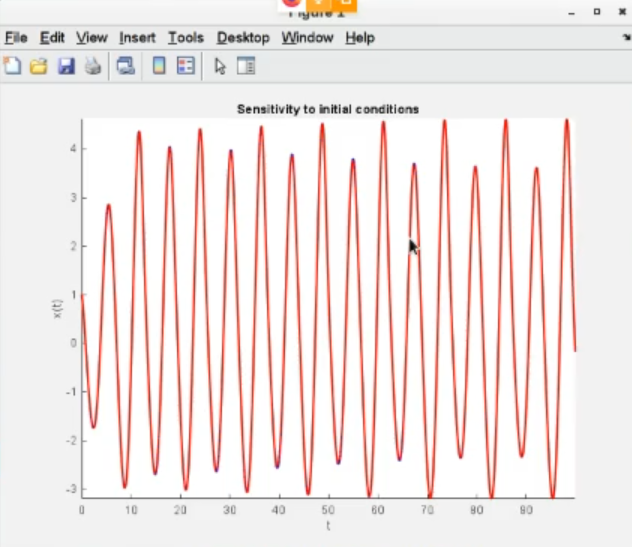
Task: Insert a legend using the toolbar icon
Action: 185,67
